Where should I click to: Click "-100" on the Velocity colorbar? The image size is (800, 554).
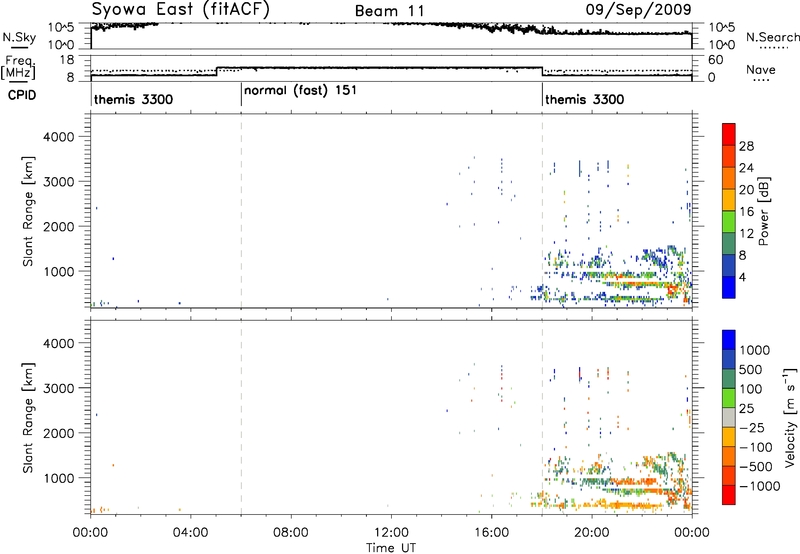756,447
